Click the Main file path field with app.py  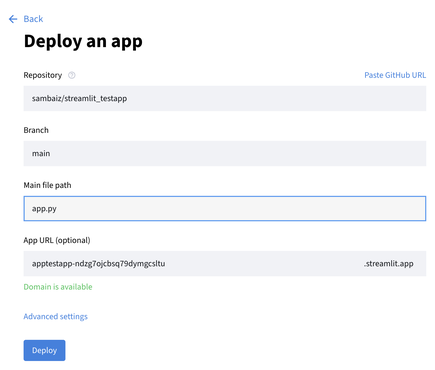pyautogui.click(x=225, y=209)
